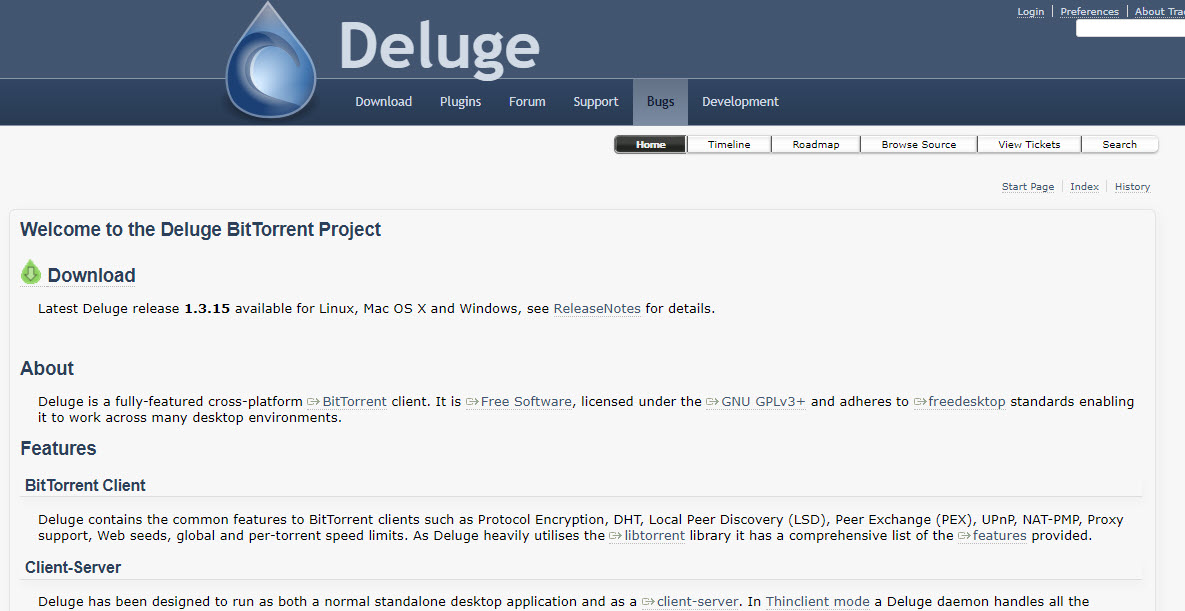Click the About section heading
1185x611 pixels.
(47, 368)
